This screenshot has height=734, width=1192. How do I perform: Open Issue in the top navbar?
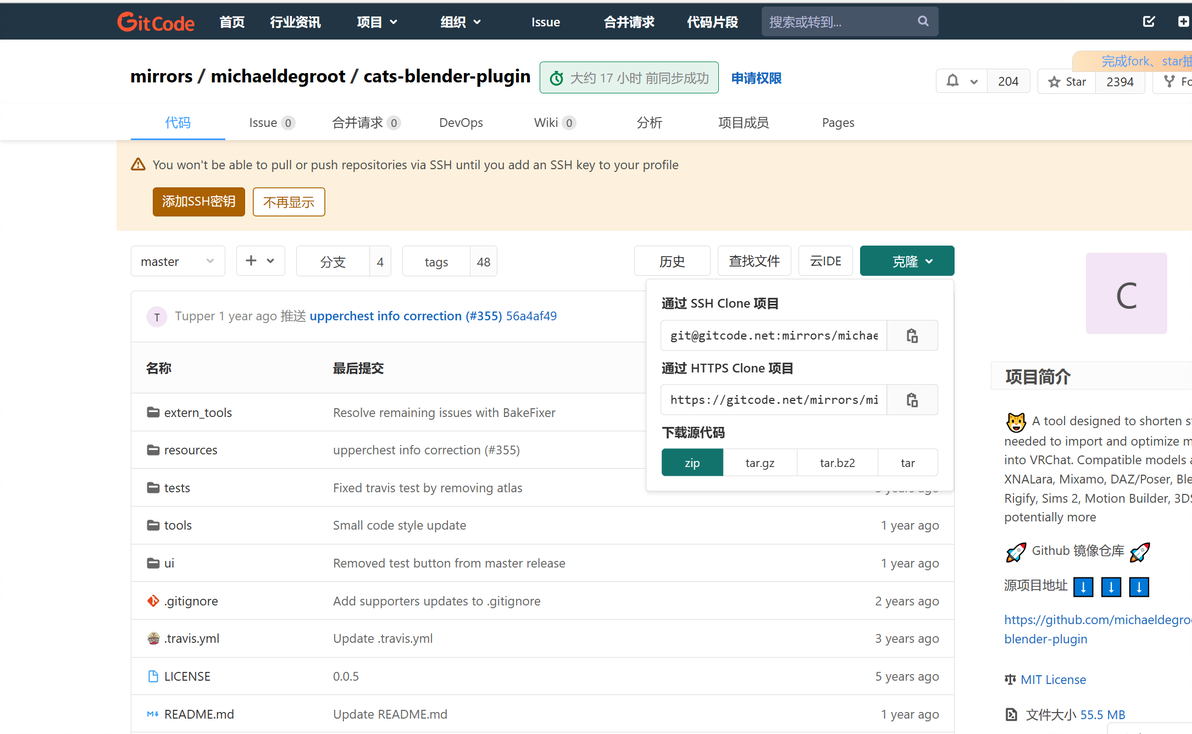[x=546, y=22]
